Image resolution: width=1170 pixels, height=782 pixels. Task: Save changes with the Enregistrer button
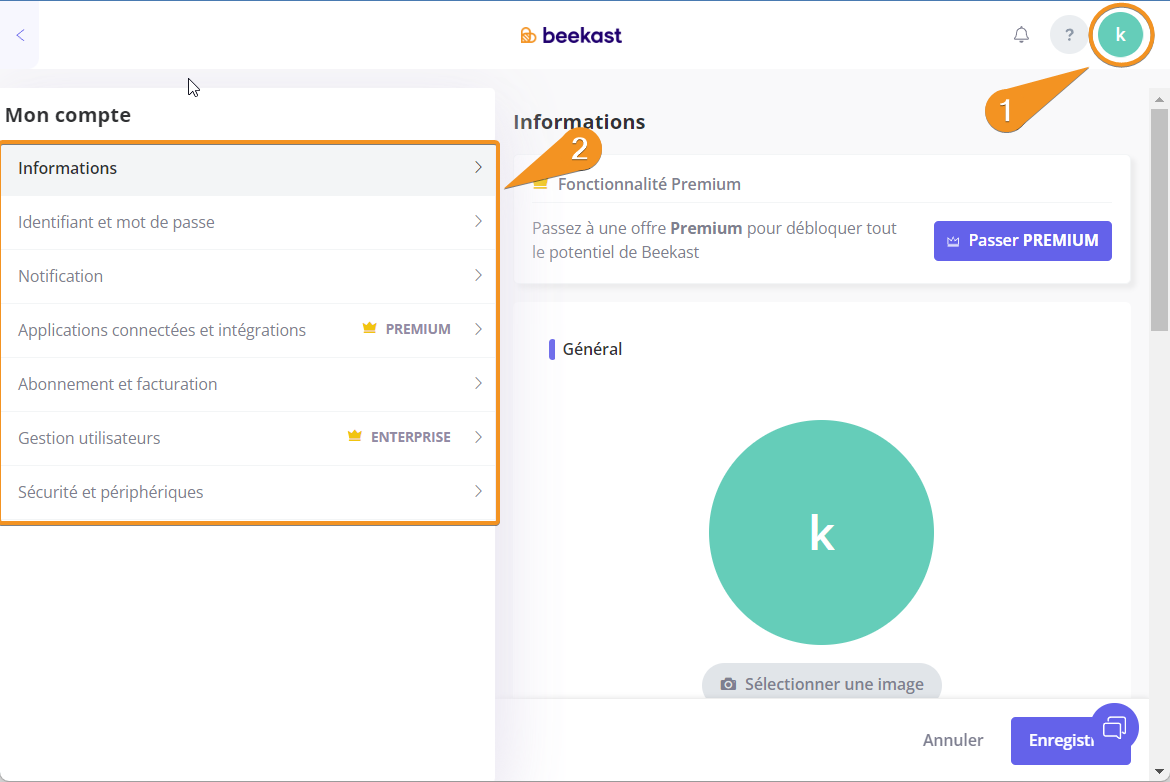pyautogui.click(x=1070, y=740)
